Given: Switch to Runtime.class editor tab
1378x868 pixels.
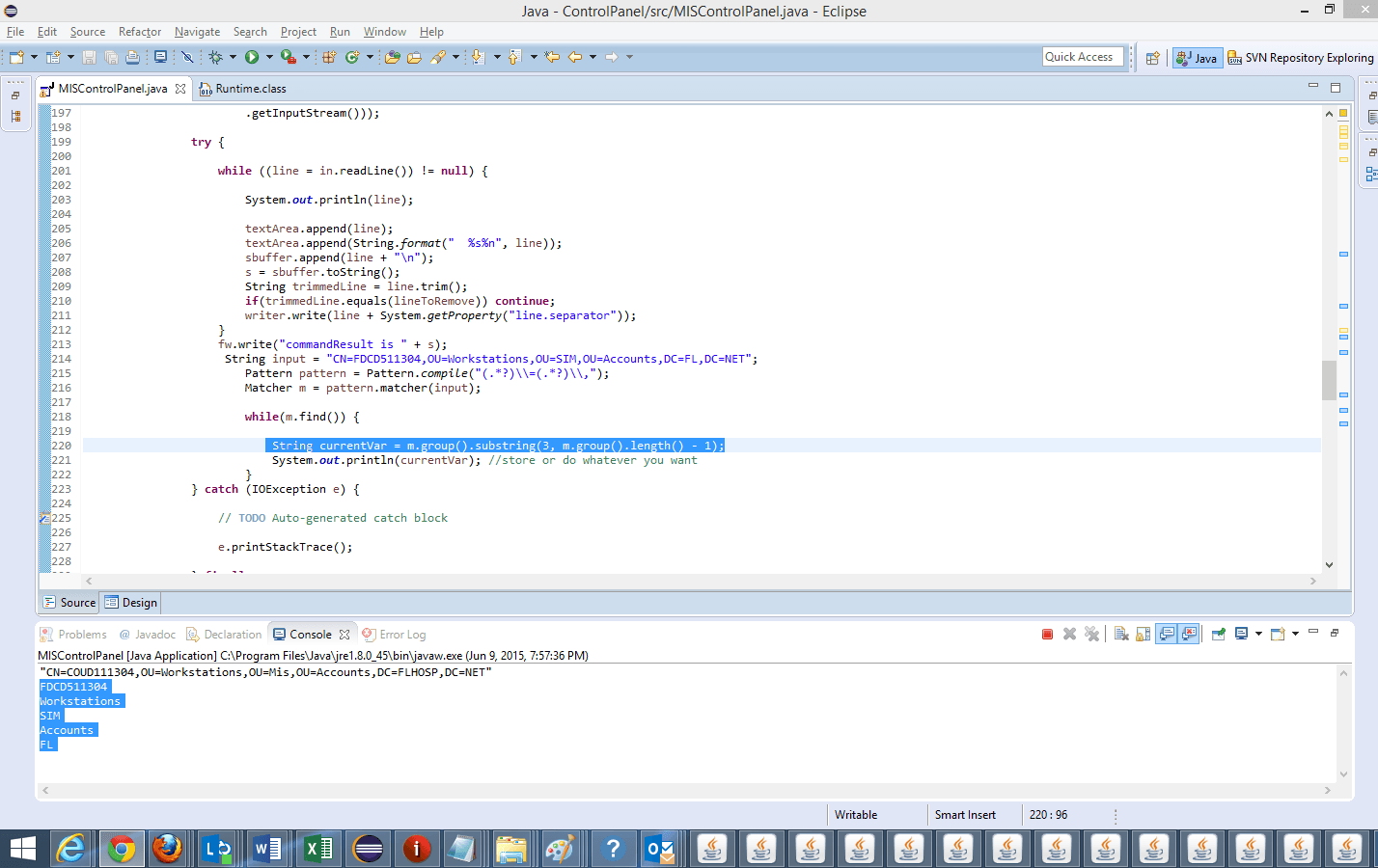Looking at the screenshot, I should tap(242, 89).
